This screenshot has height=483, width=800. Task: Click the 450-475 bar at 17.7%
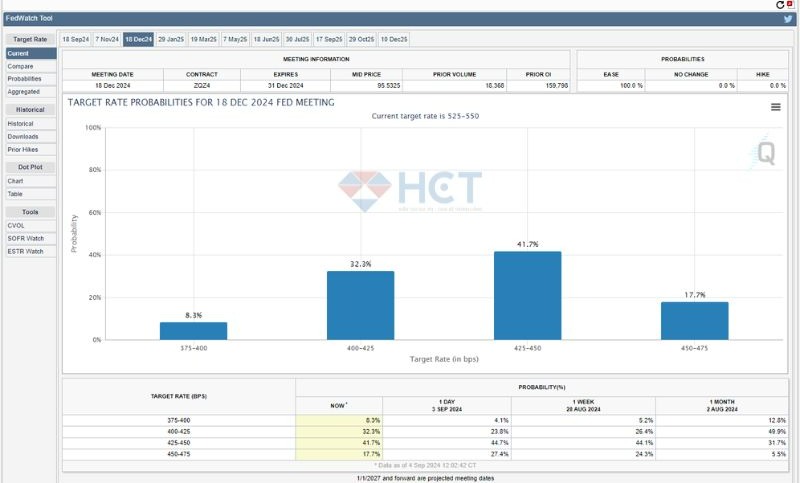pyautogui.click(x=694, y=321)
